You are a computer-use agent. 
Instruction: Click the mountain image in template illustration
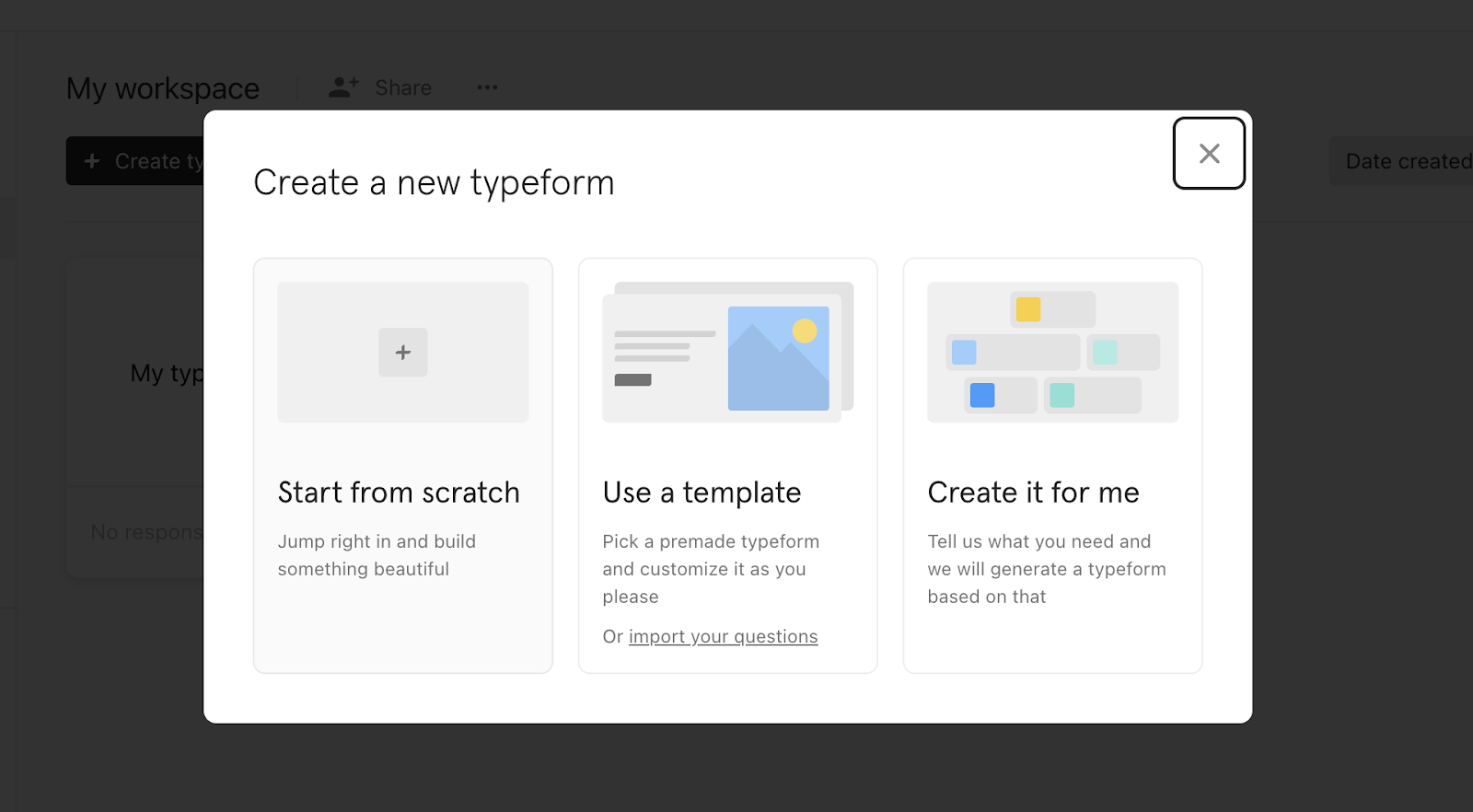click(779, 358)
